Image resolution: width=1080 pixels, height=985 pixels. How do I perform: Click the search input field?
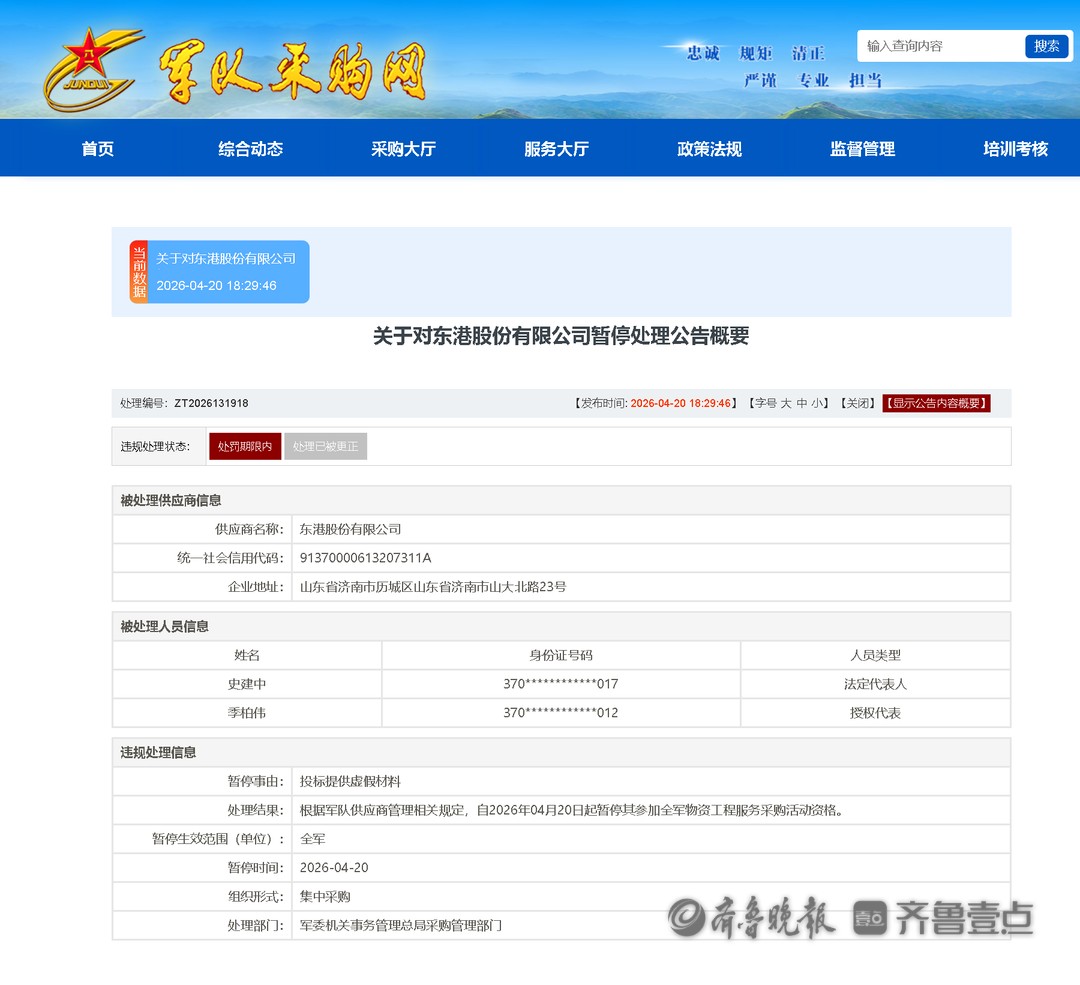940,46
